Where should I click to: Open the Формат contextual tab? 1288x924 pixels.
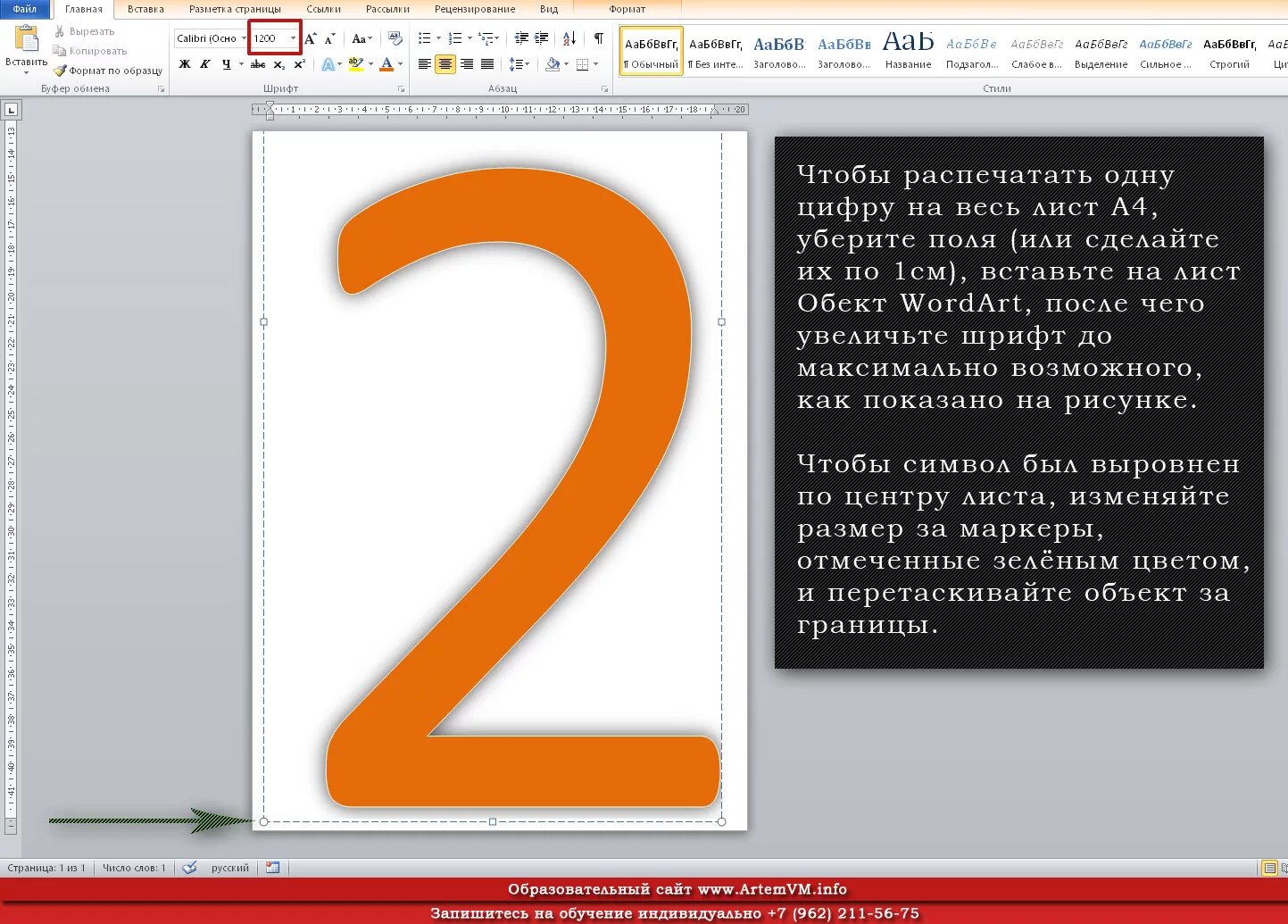pyautogui.click(x=627, y=9)
